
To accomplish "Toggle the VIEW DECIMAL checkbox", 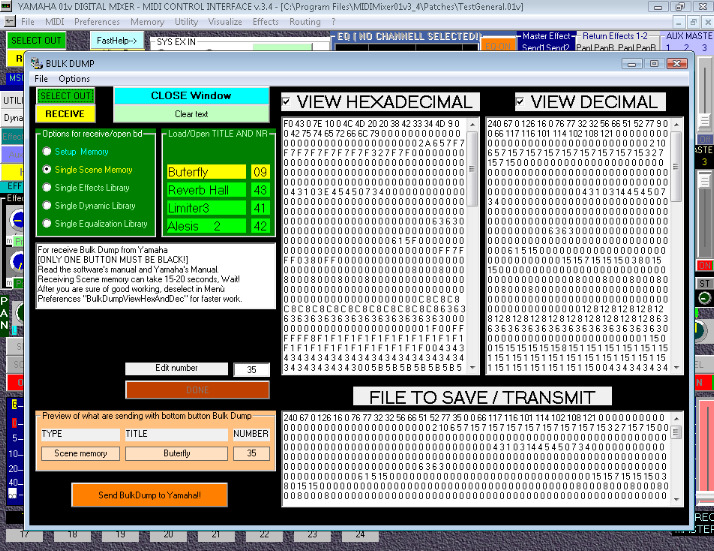I will pos(520,101).
